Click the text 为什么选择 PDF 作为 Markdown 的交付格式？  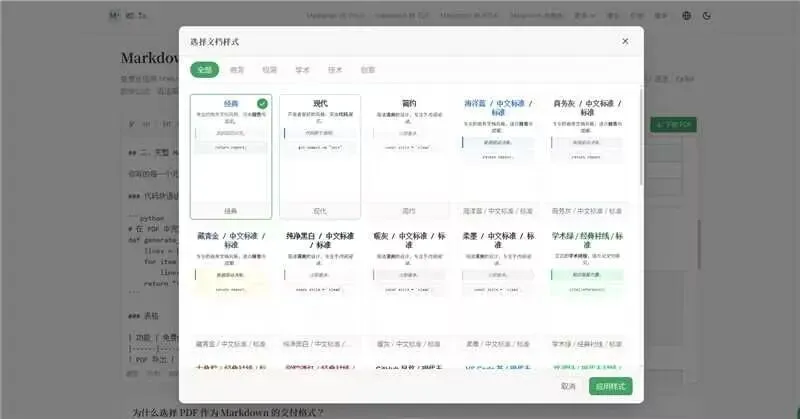228,412
